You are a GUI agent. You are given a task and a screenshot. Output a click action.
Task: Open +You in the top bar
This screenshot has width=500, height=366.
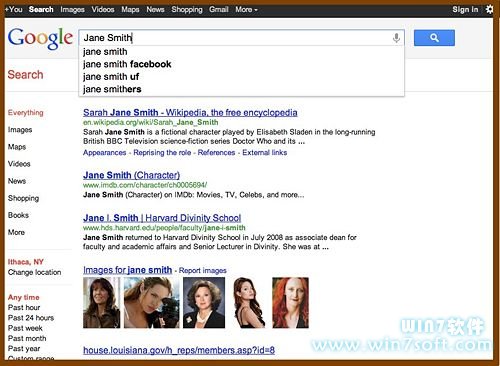tap(14, 9)
